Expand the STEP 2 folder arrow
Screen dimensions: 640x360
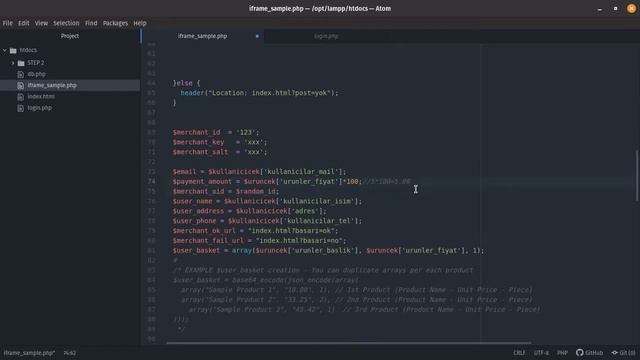pos(13,63)
